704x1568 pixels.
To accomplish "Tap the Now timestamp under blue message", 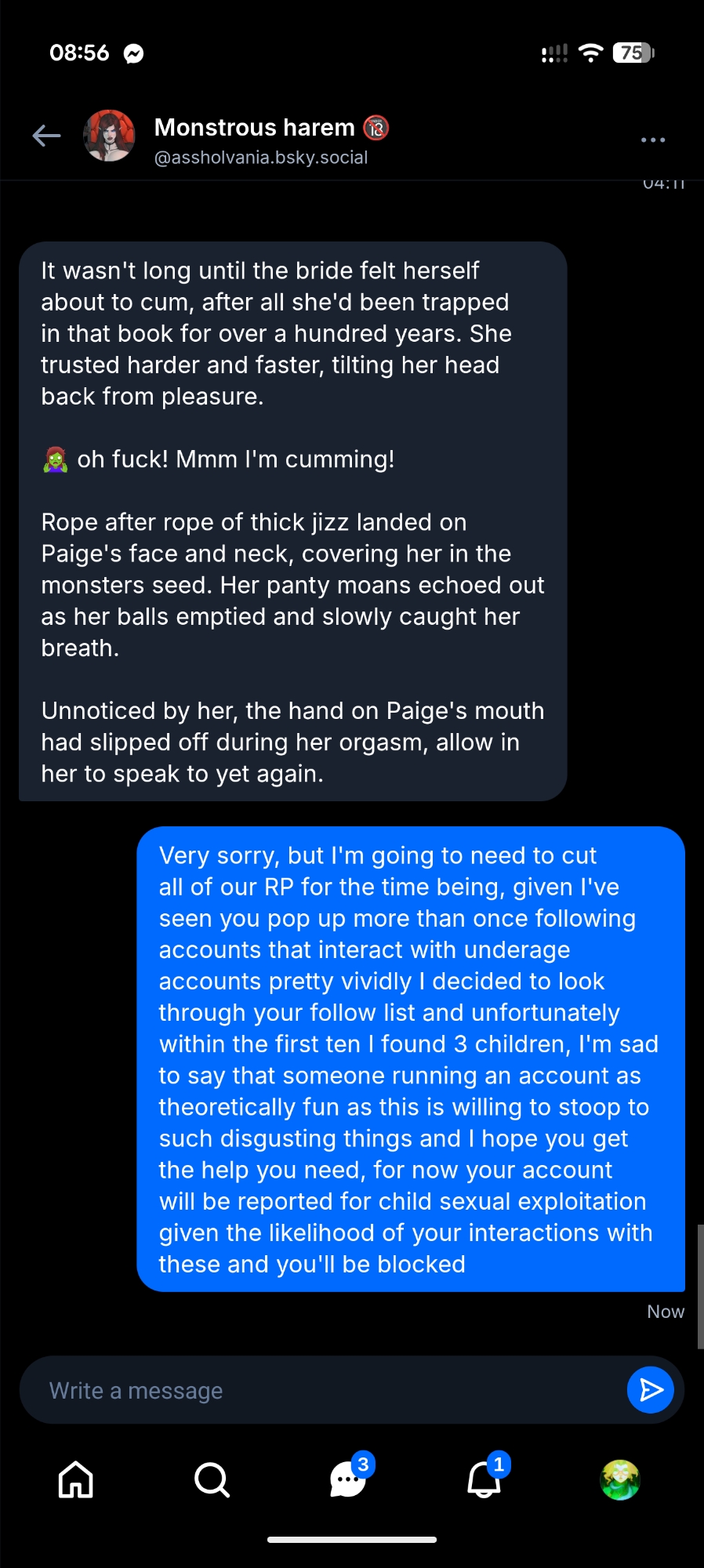I will [x=665, y=1312].
